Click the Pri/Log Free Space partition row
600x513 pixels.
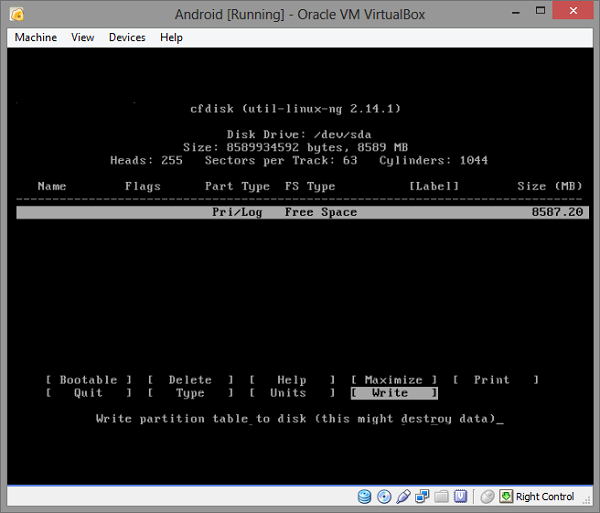click(x=302, y=212)
